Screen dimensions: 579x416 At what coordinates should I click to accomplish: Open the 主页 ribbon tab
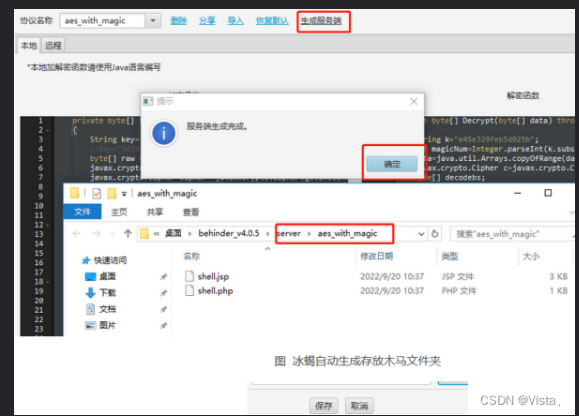[x=119, y=212]
